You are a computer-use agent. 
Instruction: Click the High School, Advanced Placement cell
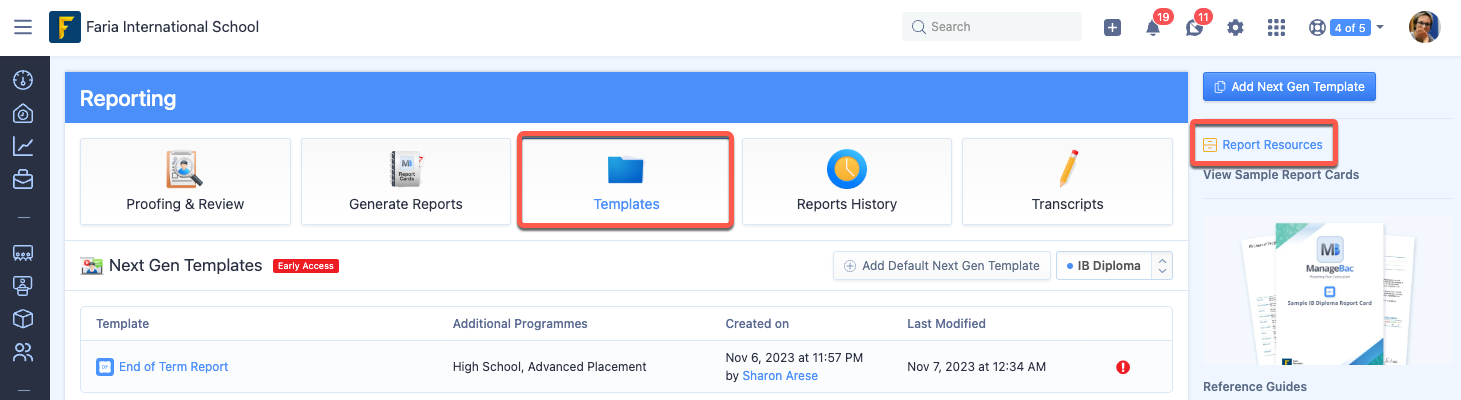(550, 367)
